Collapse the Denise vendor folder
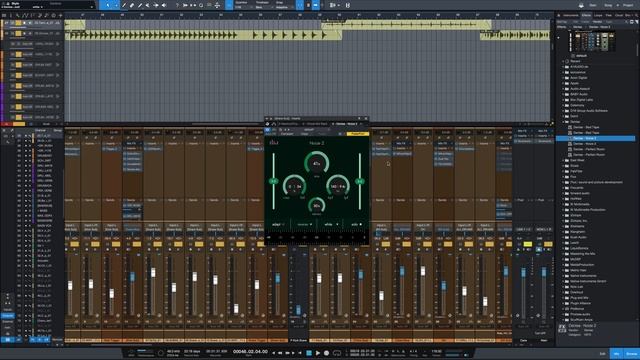This screenshot has height=360, width=640. (564, 122)
